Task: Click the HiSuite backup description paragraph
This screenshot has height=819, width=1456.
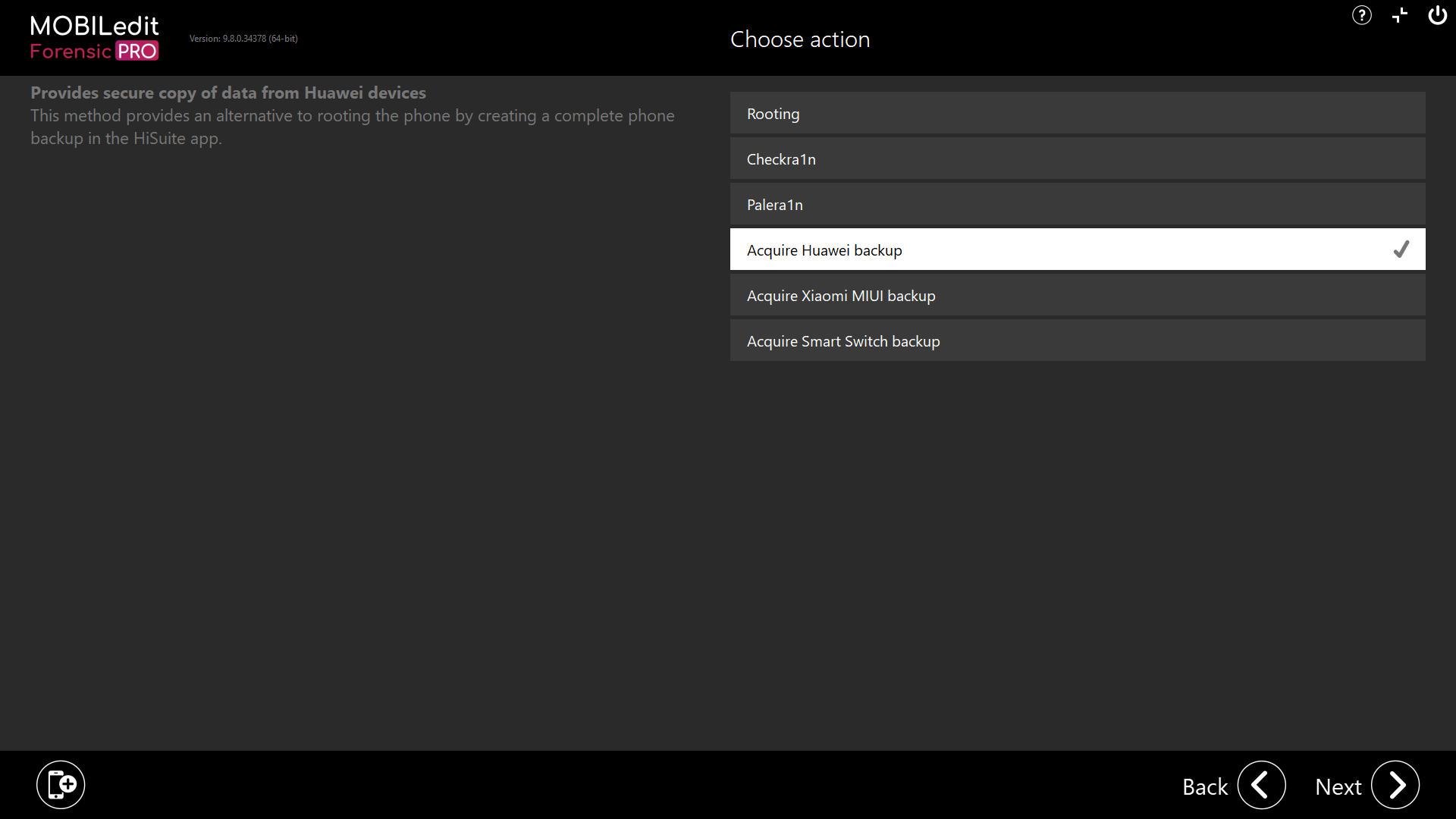Action: 353,127
